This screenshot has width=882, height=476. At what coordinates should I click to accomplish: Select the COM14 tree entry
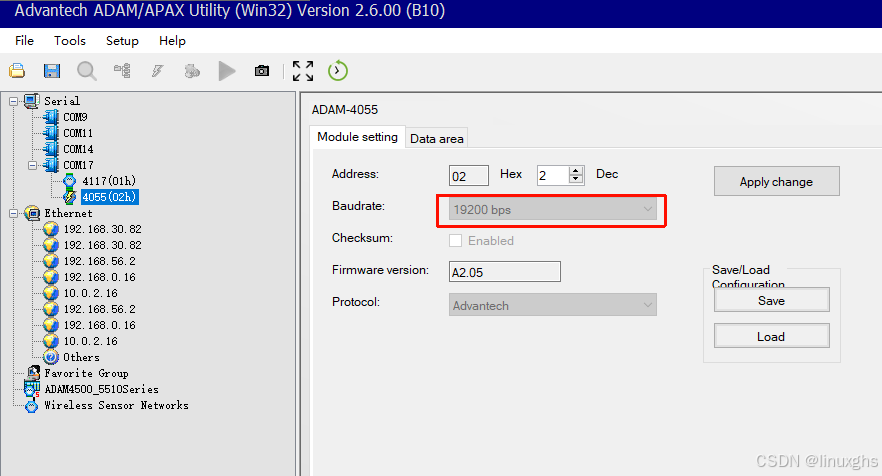click(x=78, y=149)
